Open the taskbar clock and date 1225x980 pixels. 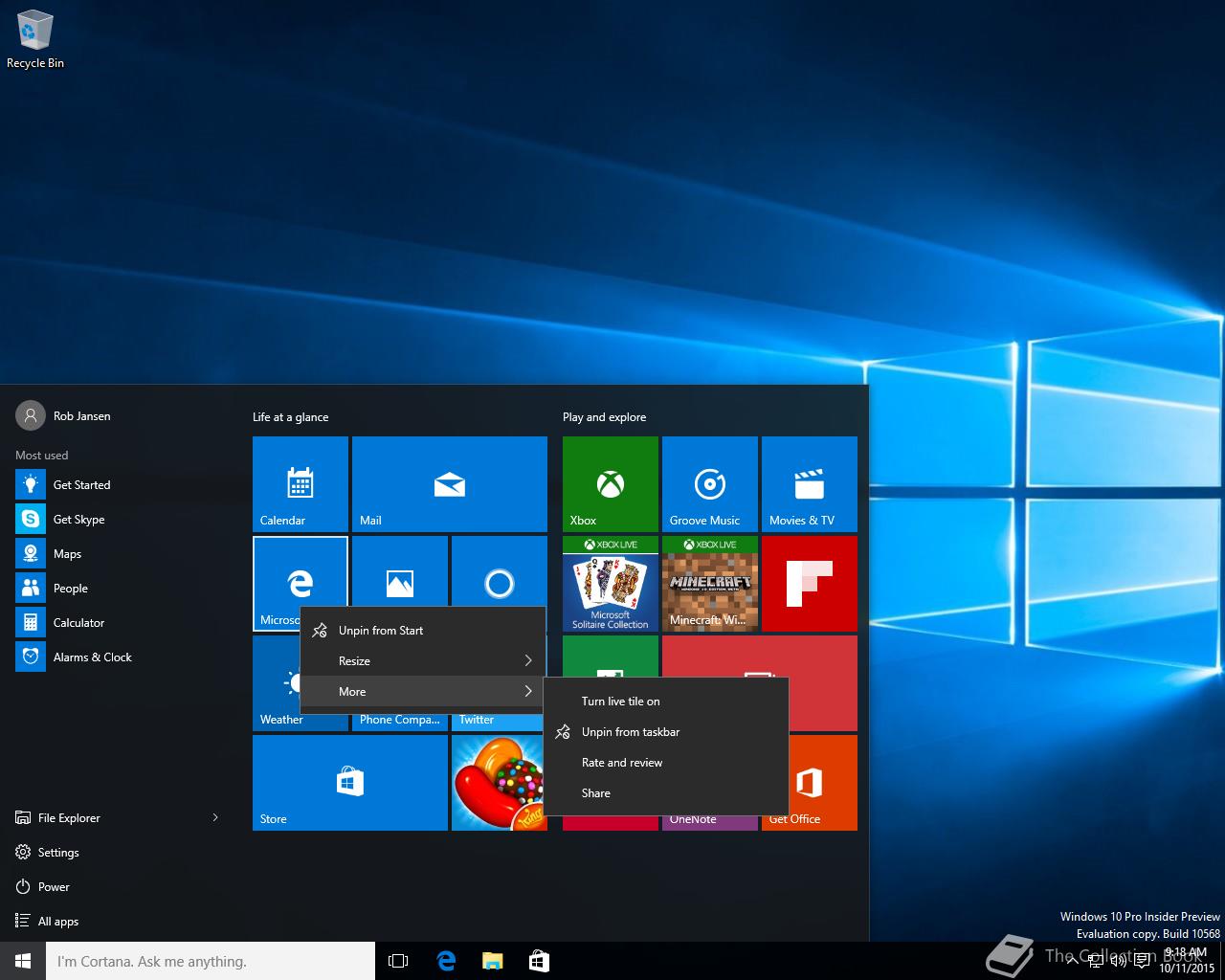(1186, 961)
